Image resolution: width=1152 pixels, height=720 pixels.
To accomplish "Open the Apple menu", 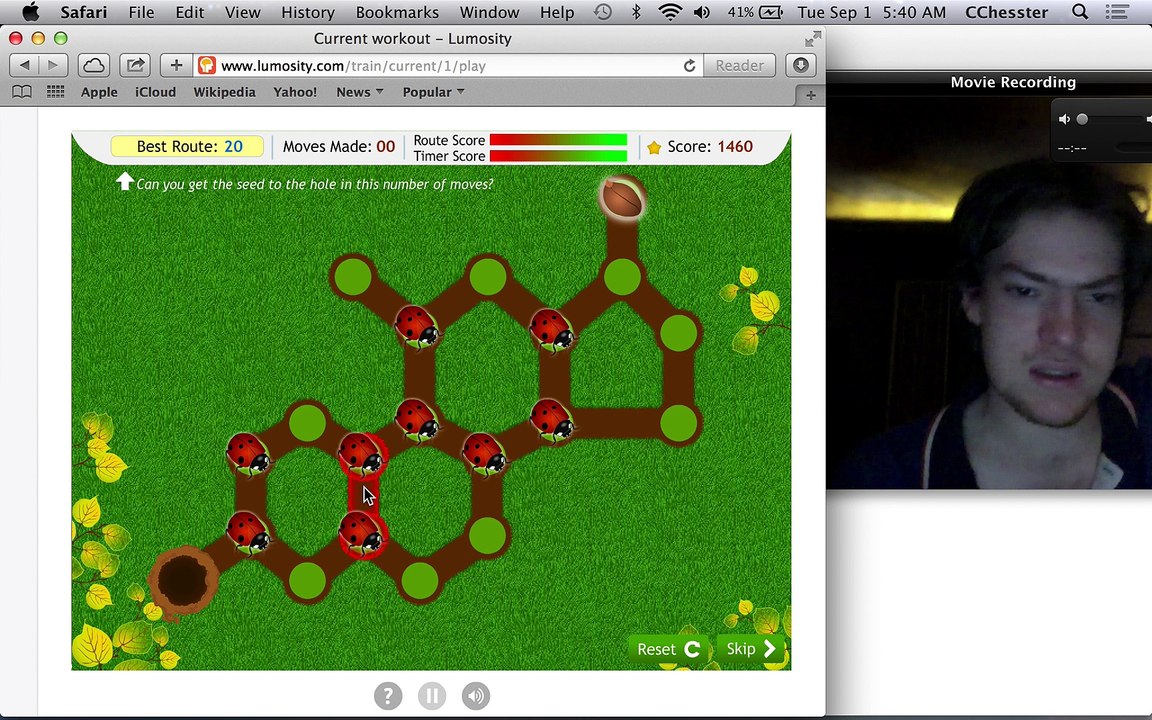I will [31, 12].
